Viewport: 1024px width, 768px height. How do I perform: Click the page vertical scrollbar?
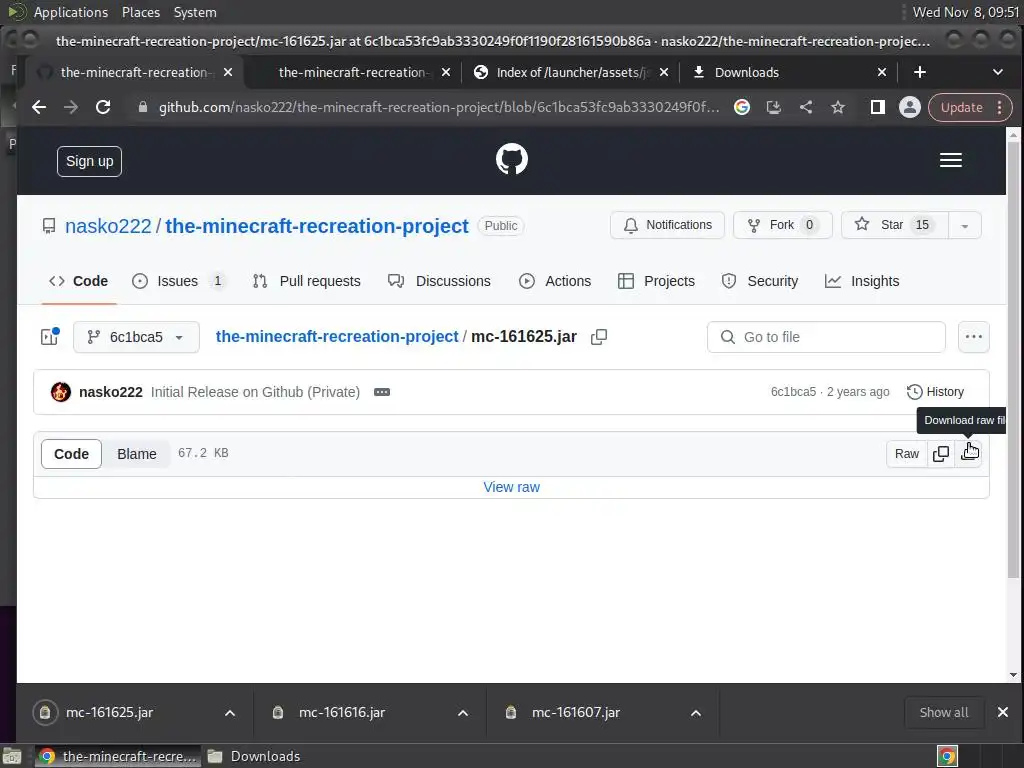(x=1013, y=359)
